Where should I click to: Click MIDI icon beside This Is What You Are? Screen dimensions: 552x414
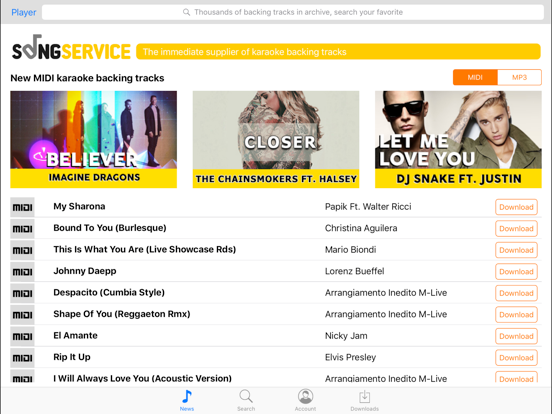[22, 250]
